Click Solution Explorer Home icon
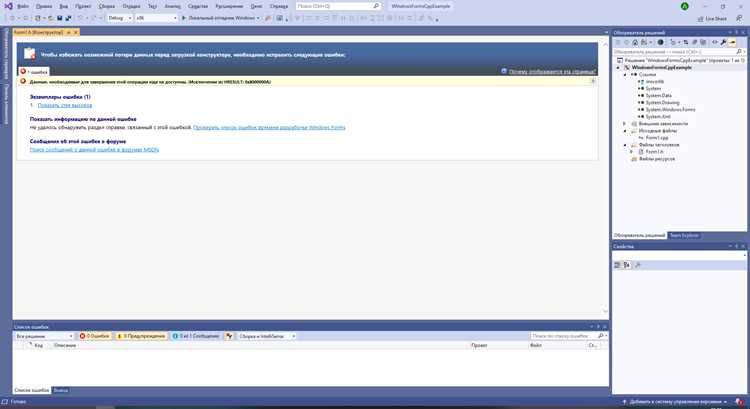This screenshot has width=750, height=409. (x=635, y=42)
